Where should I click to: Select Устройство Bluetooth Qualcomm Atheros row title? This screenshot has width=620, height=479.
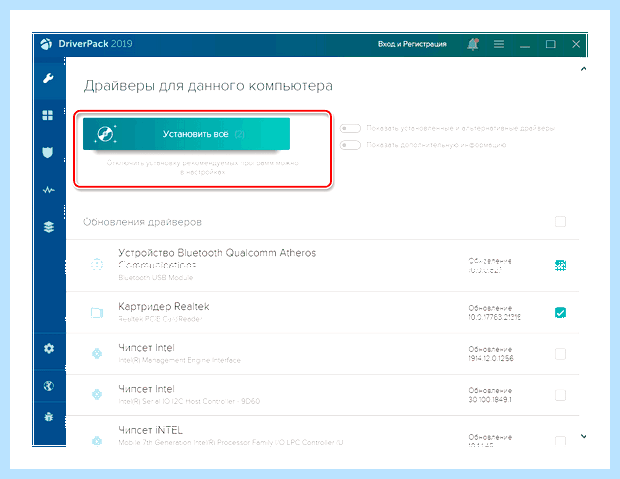217,258
